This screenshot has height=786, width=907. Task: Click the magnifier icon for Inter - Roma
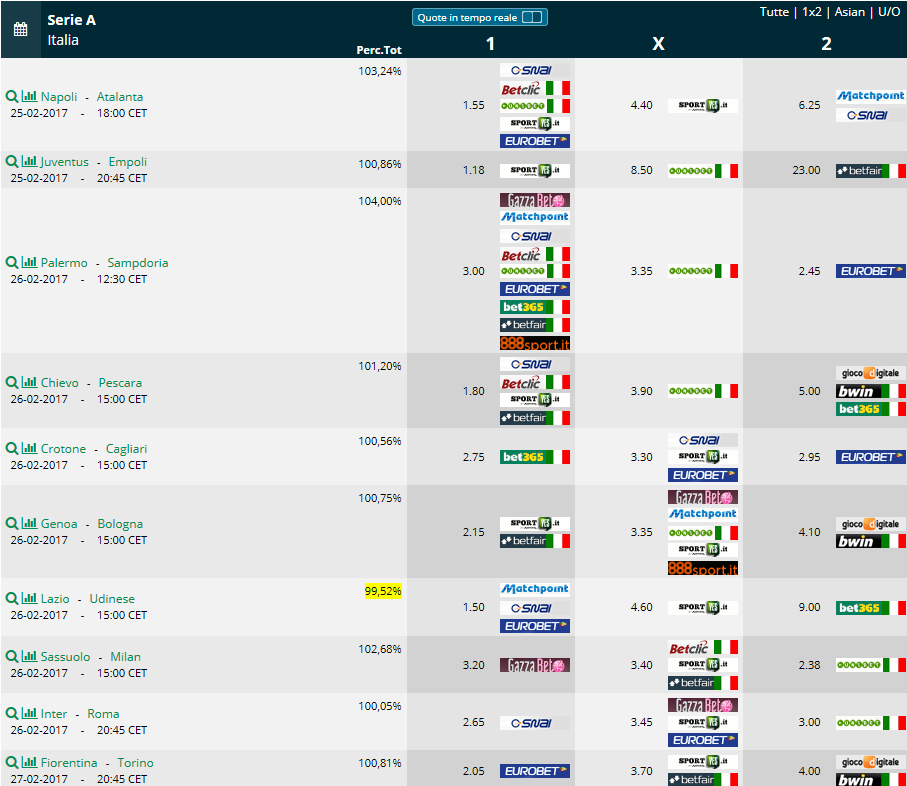pos(12,714)
